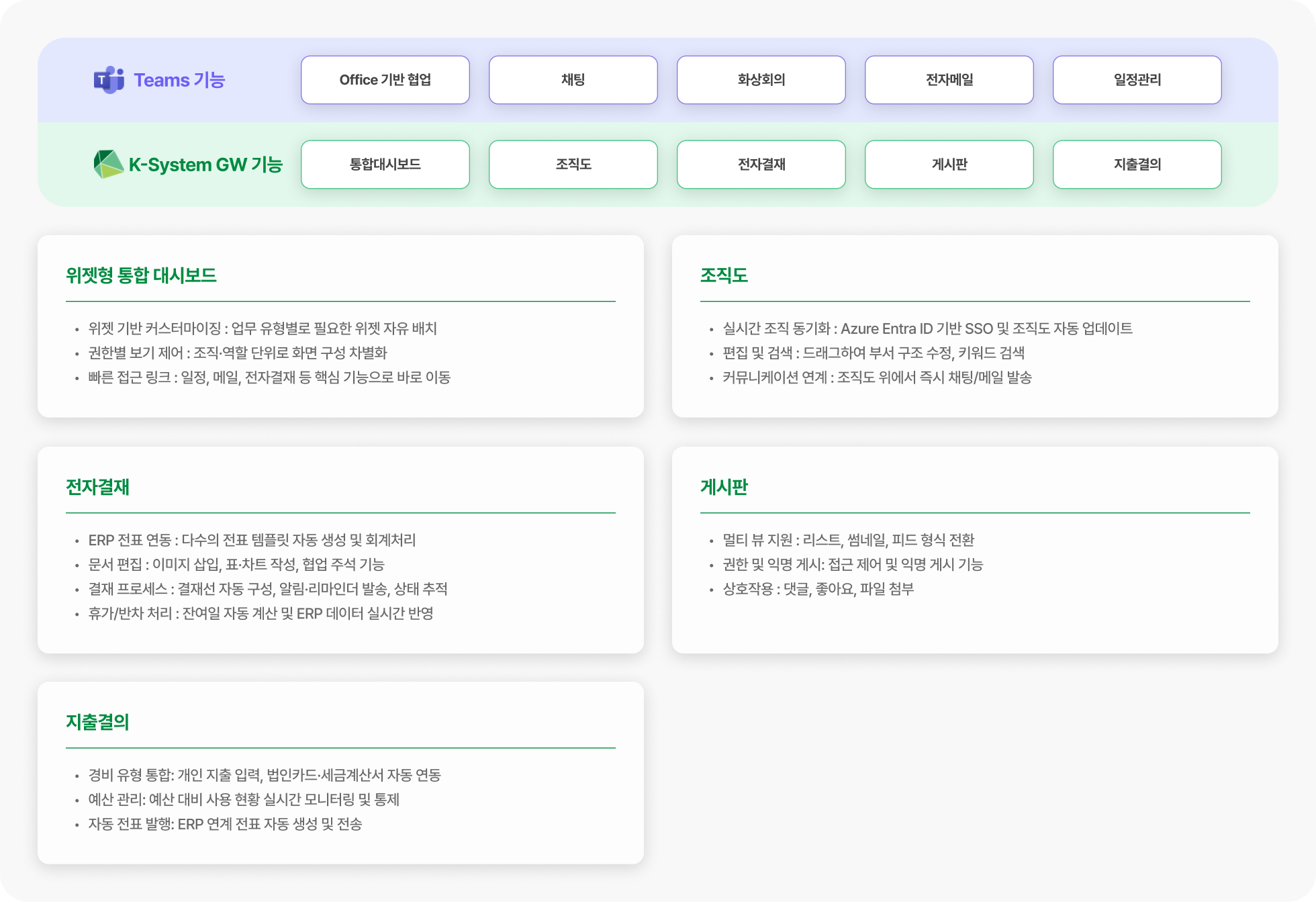Click the 일정관리 button

click(1137, 80)
